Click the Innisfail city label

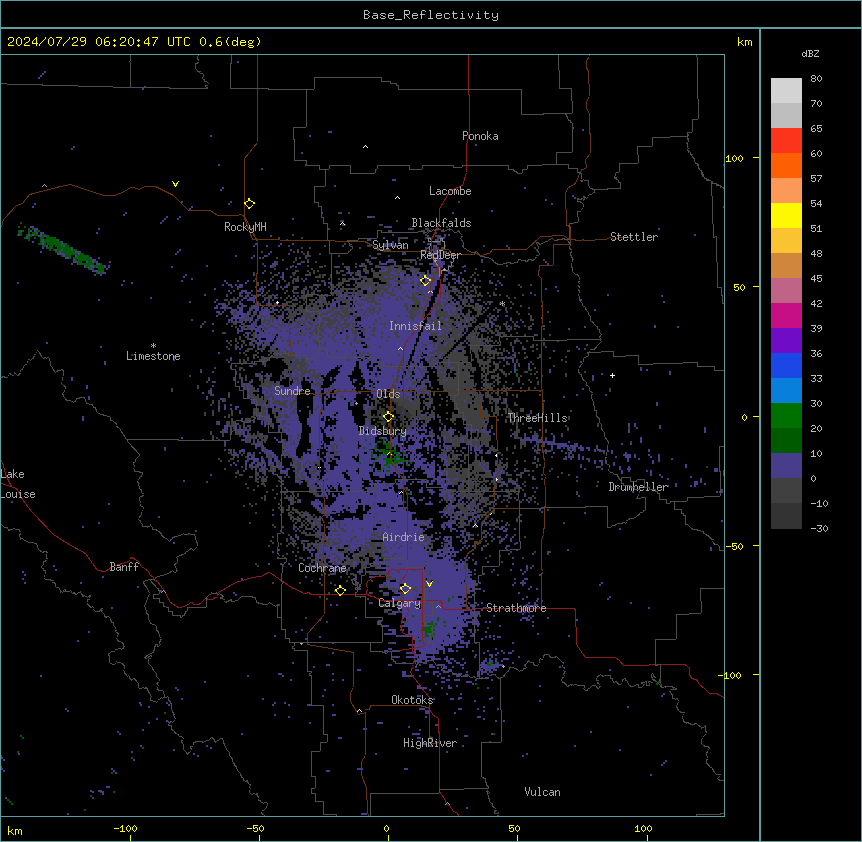pyautogui.click(x=415, y=326)
